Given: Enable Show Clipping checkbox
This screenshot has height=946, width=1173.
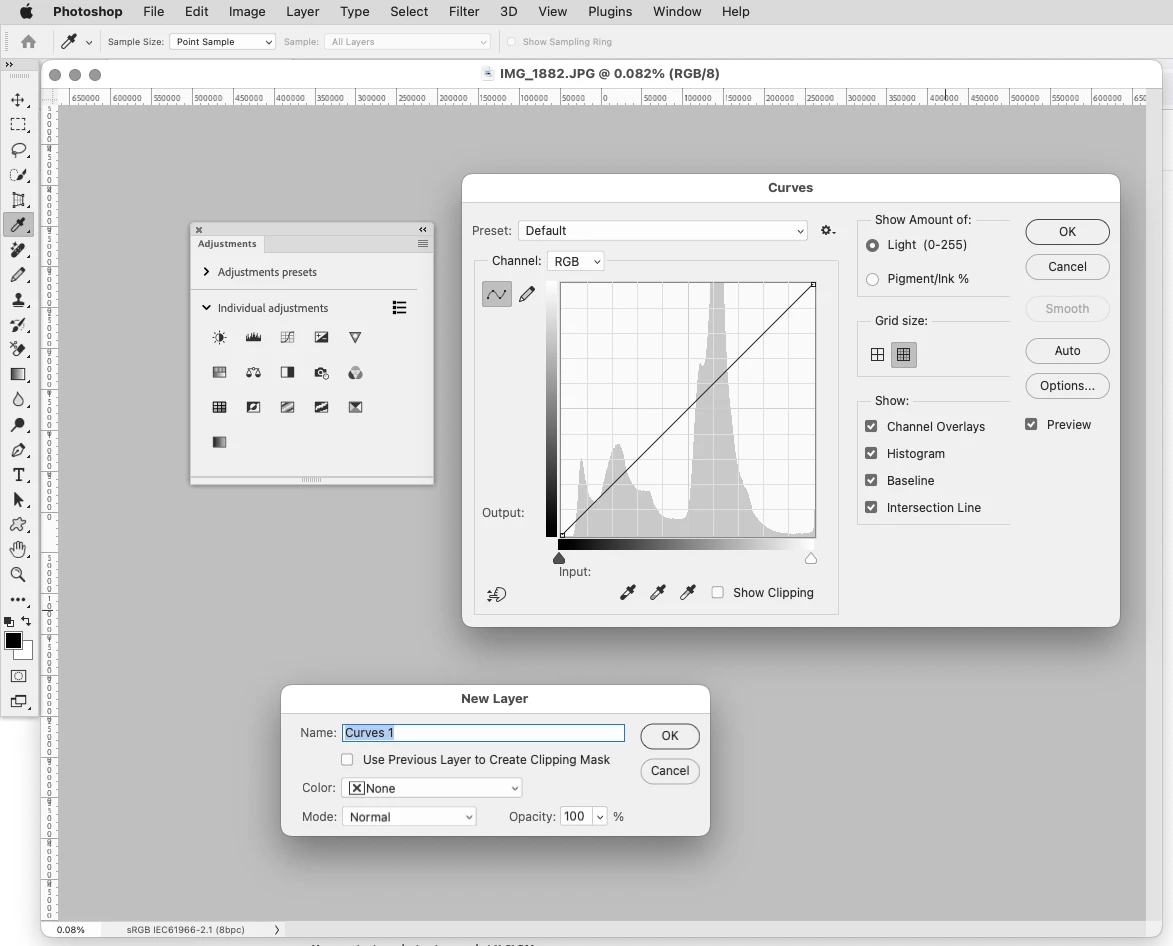Looking at the screenshot, I should [717, 592].
